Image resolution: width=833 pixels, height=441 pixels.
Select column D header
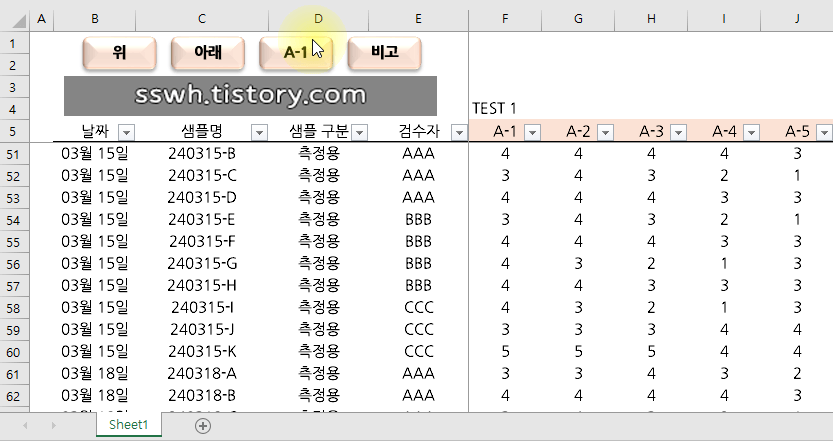[318, 20]
